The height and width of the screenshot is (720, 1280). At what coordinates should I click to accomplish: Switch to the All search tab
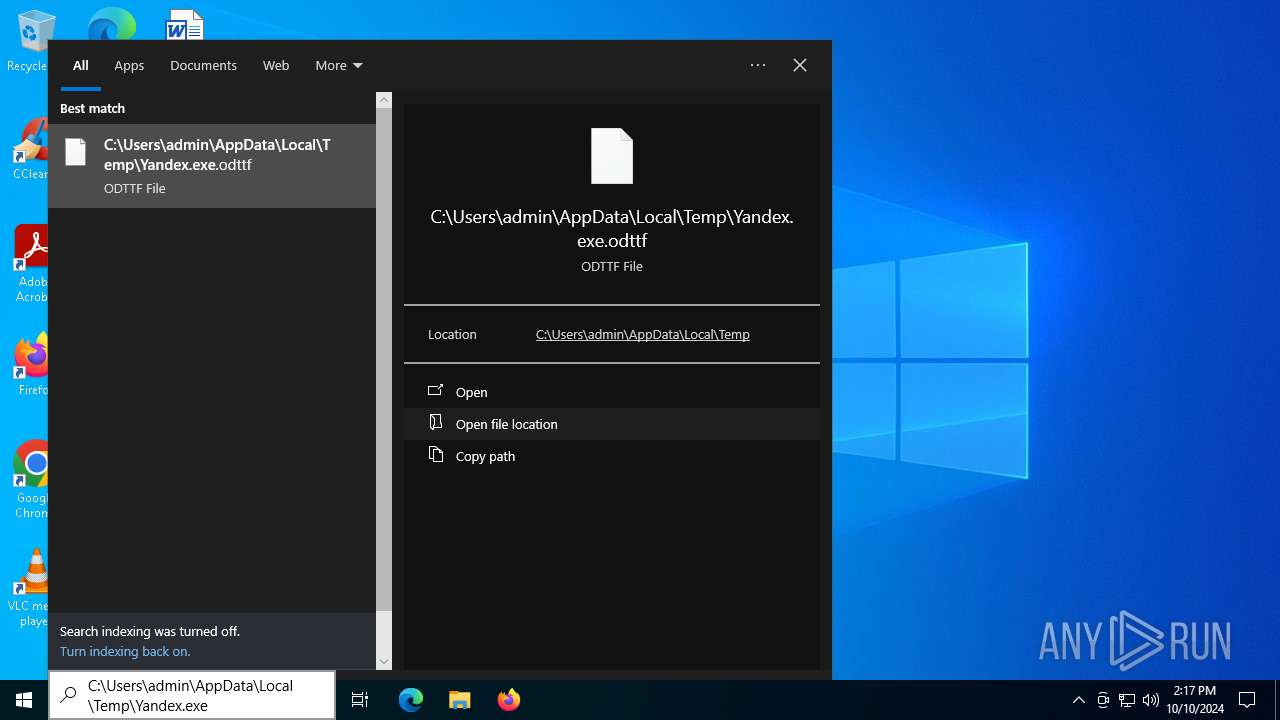(81, 65)
